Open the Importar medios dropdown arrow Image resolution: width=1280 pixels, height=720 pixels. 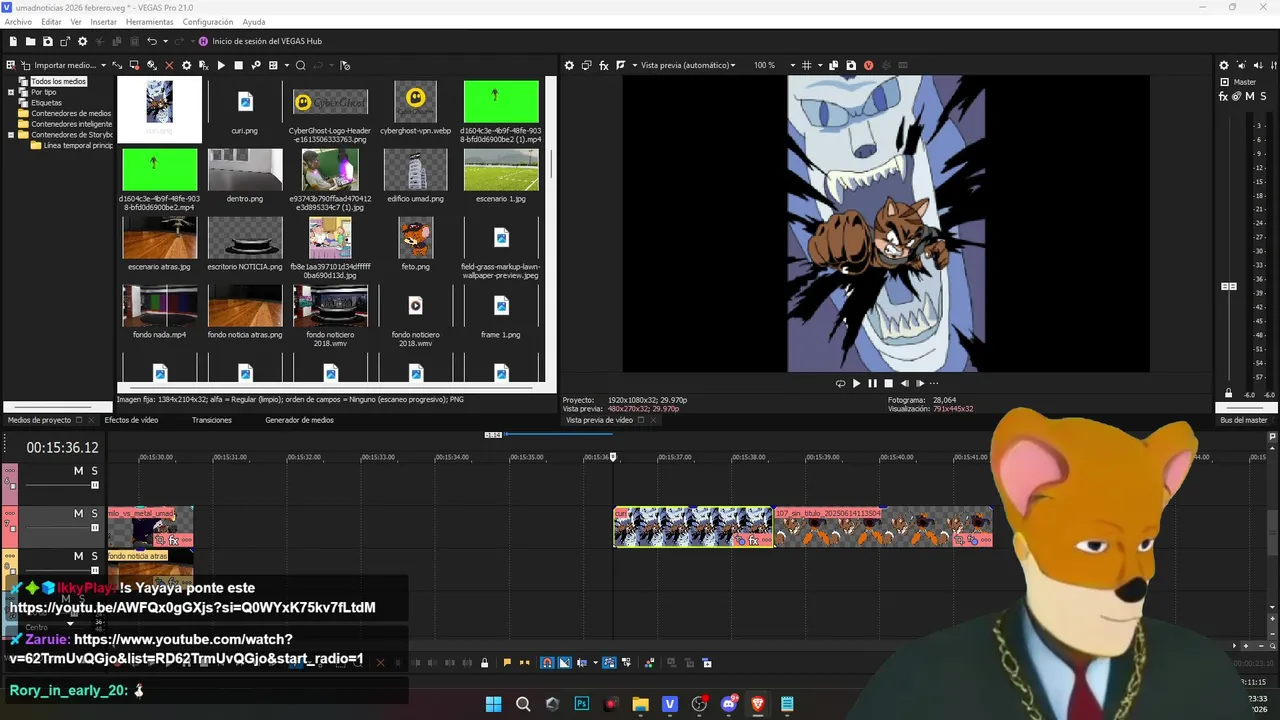[103, 65]
